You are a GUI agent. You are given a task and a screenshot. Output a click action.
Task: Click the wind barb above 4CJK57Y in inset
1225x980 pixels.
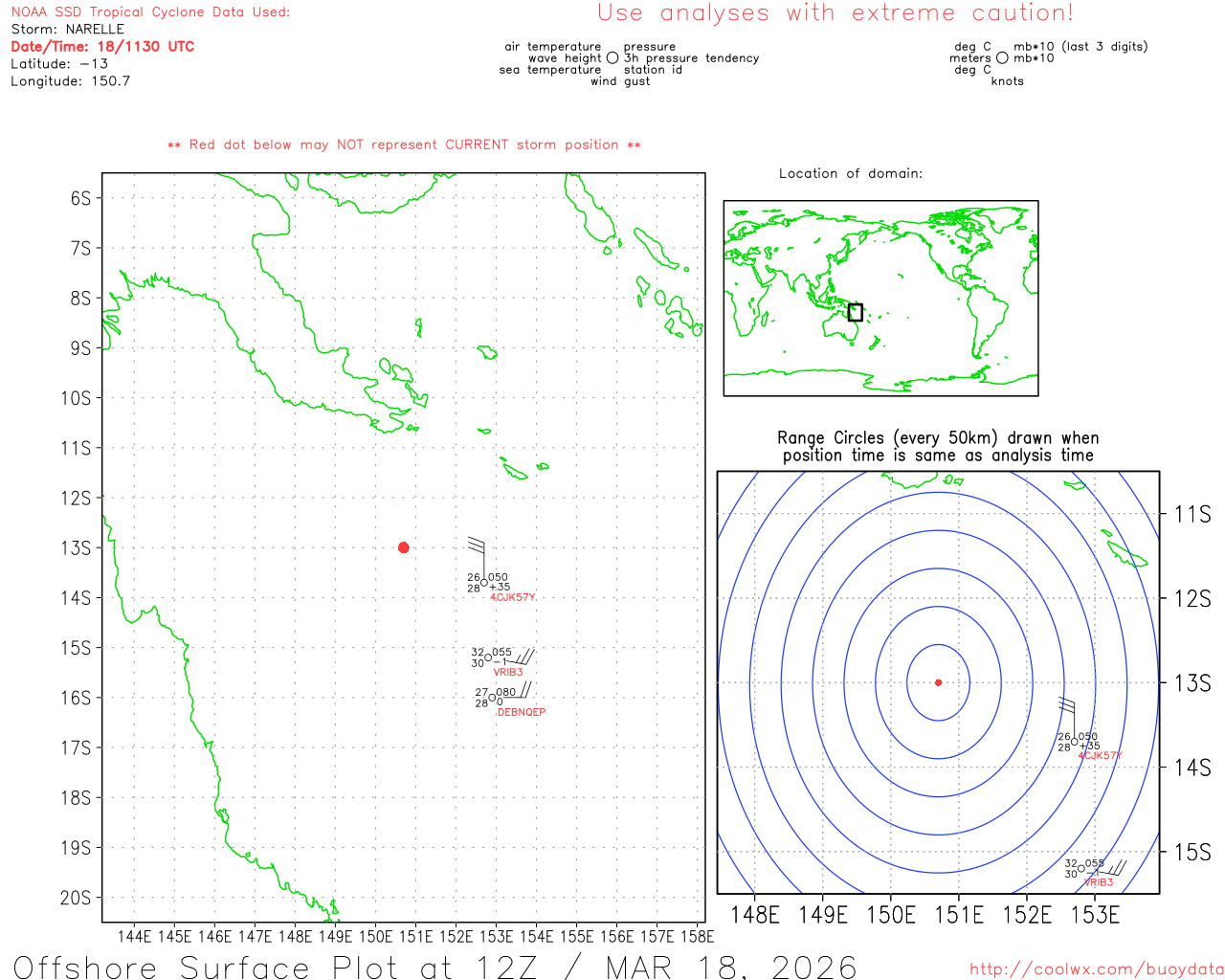pyautogui.click(x=1068, y=719)
